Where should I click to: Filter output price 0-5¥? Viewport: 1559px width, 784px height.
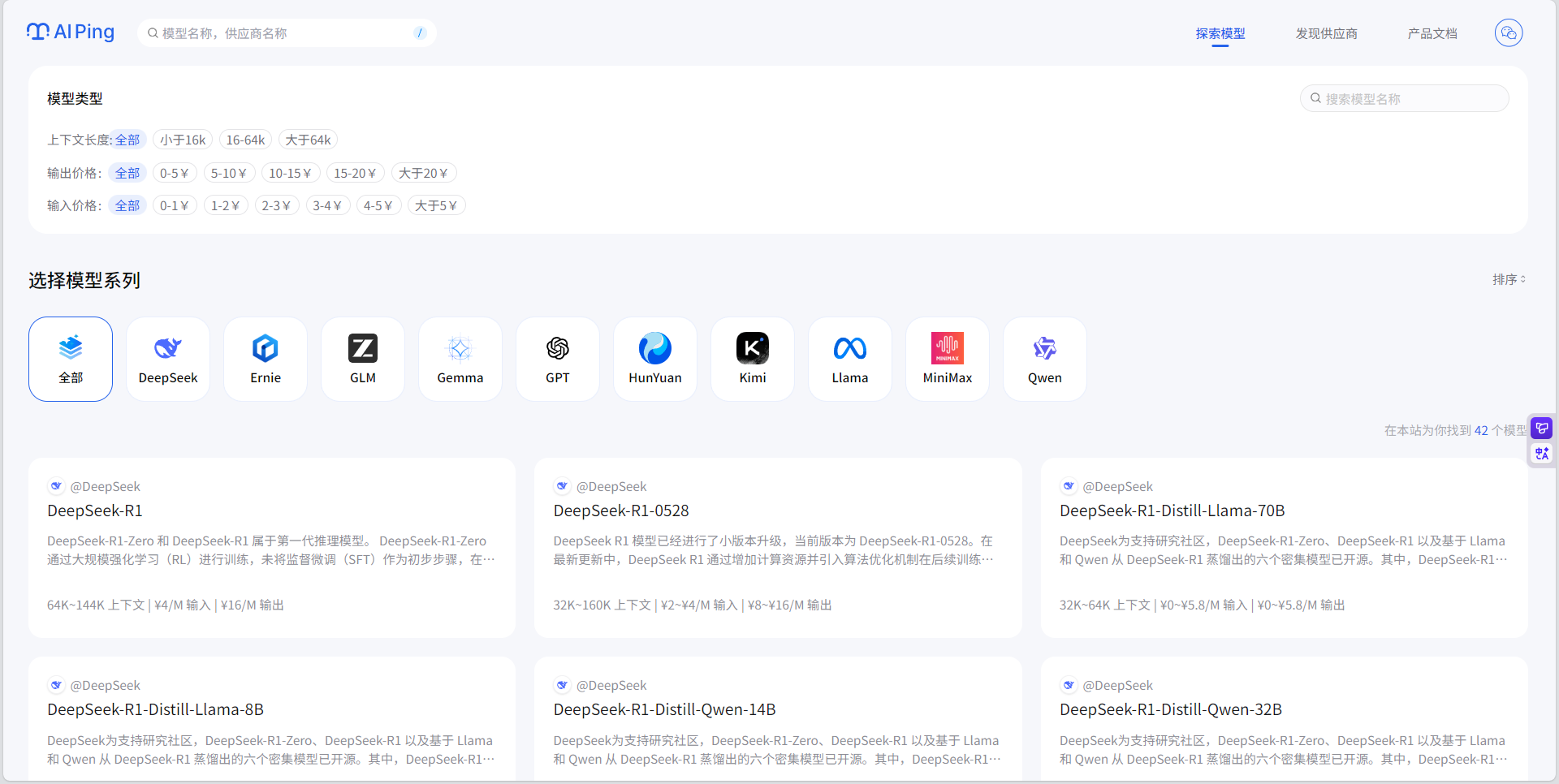coord(175,173)
